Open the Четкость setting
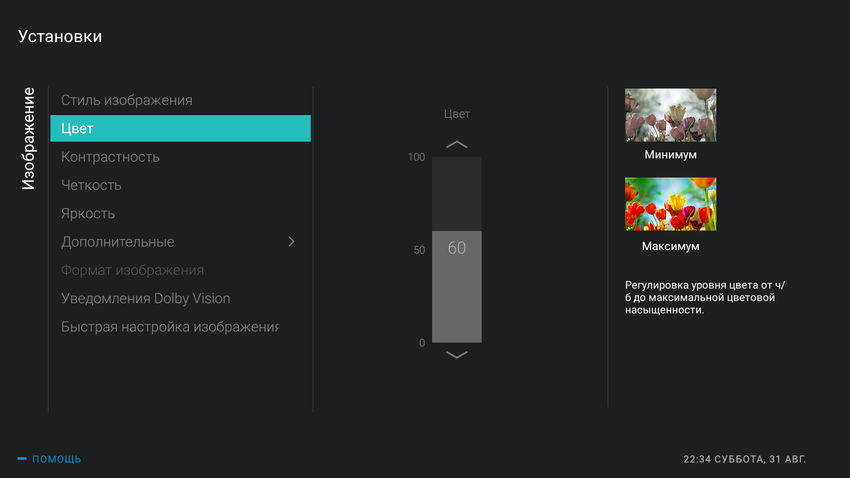850x478 pixels. coord(91,185)
